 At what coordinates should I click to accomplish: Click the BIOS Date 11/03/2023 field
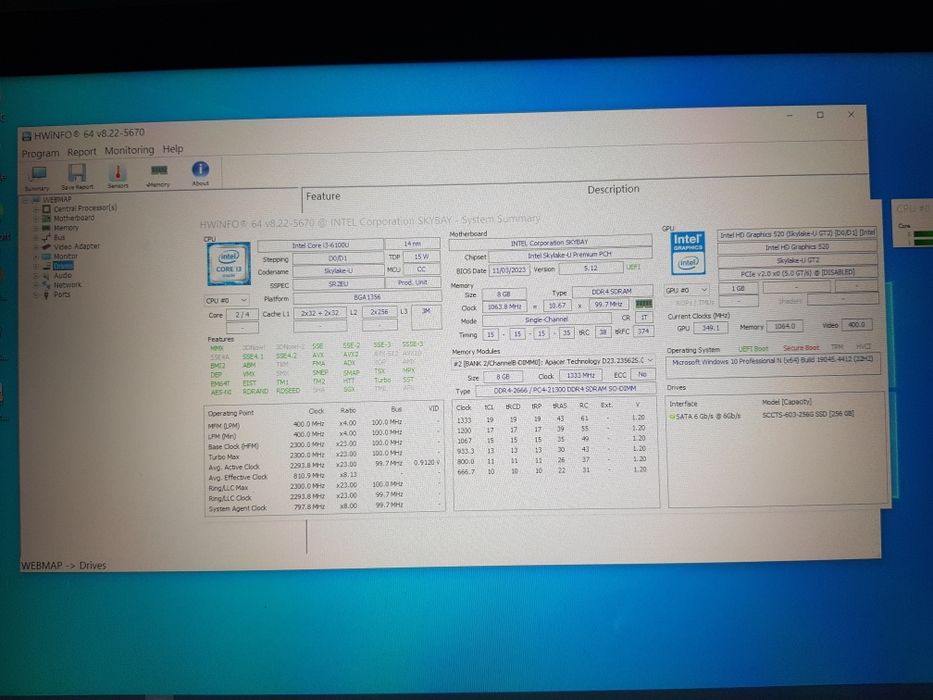(510, 270)
